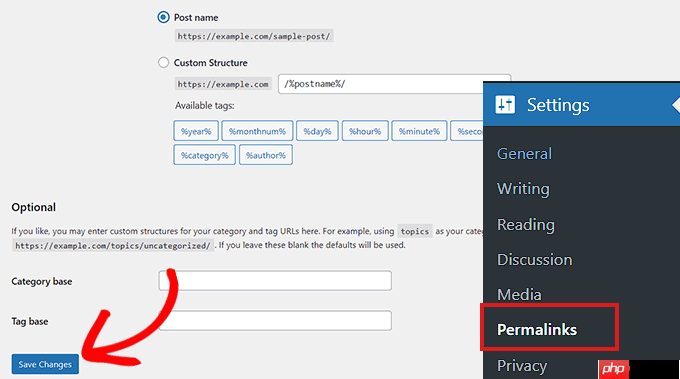Open the General settings menu item
The height and width of the screenshot is (379, 680).
click(x=524, y=154)
